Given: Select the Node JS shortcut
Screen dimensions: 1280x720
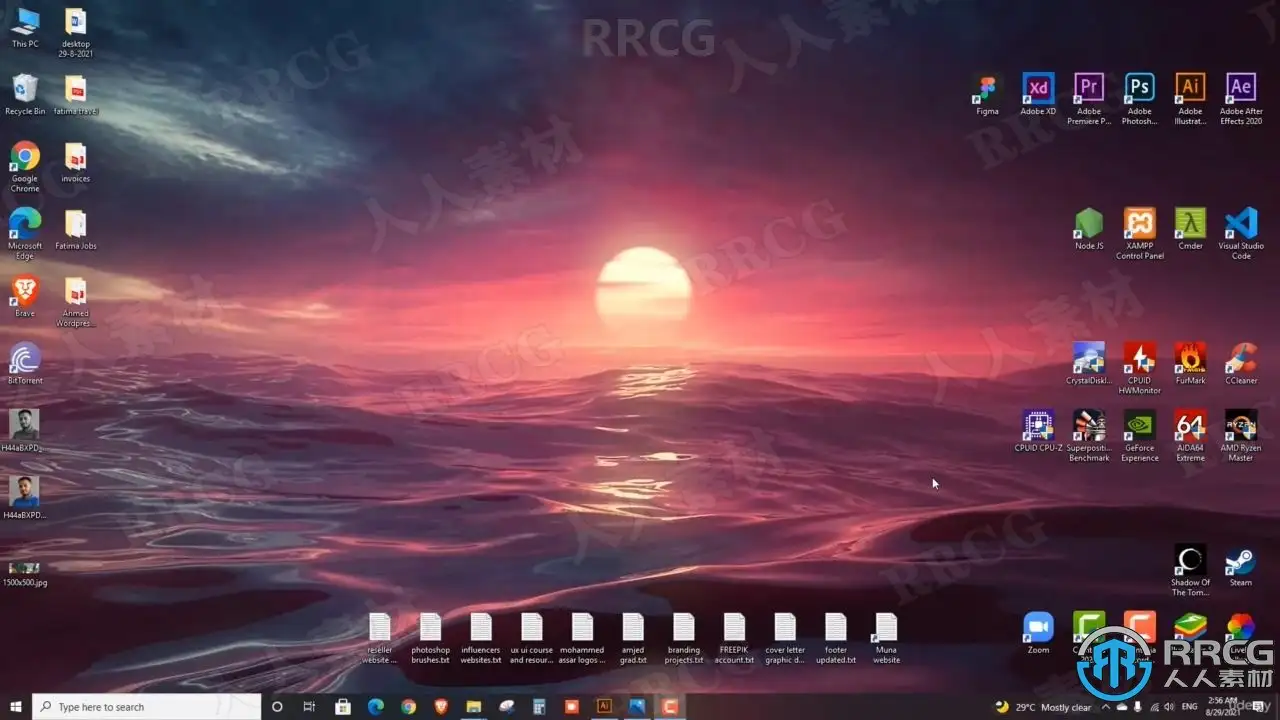Looking at the screenshot, I should (1089, 229).
